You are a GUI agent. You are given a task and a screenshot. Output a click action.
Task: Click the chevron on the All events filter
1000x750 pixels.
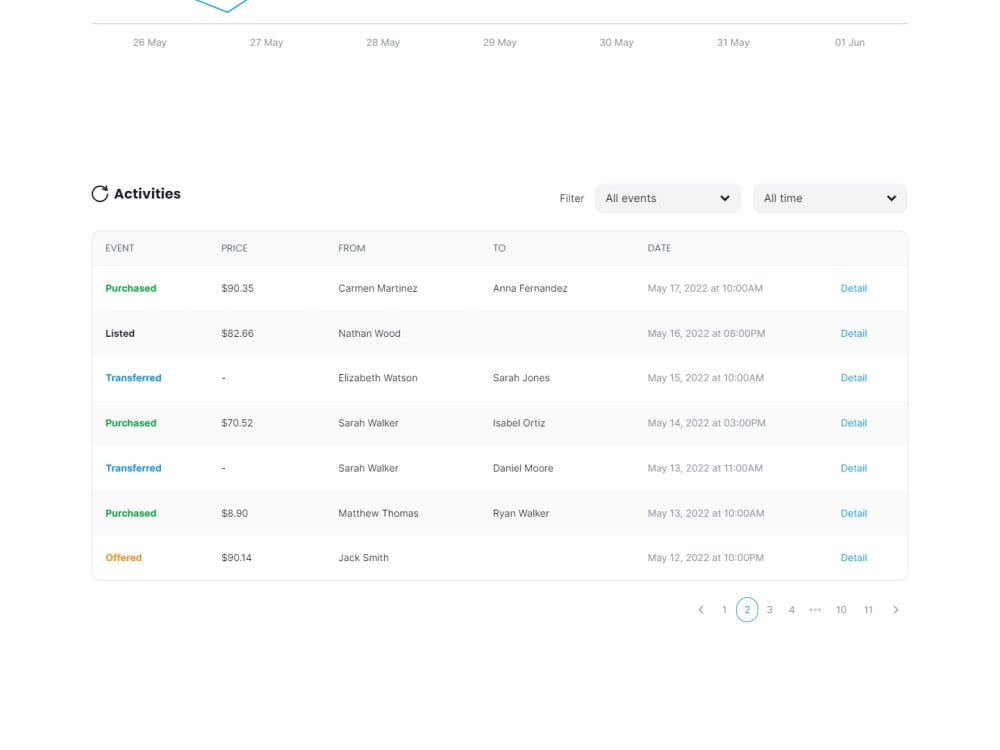(725, 198)
